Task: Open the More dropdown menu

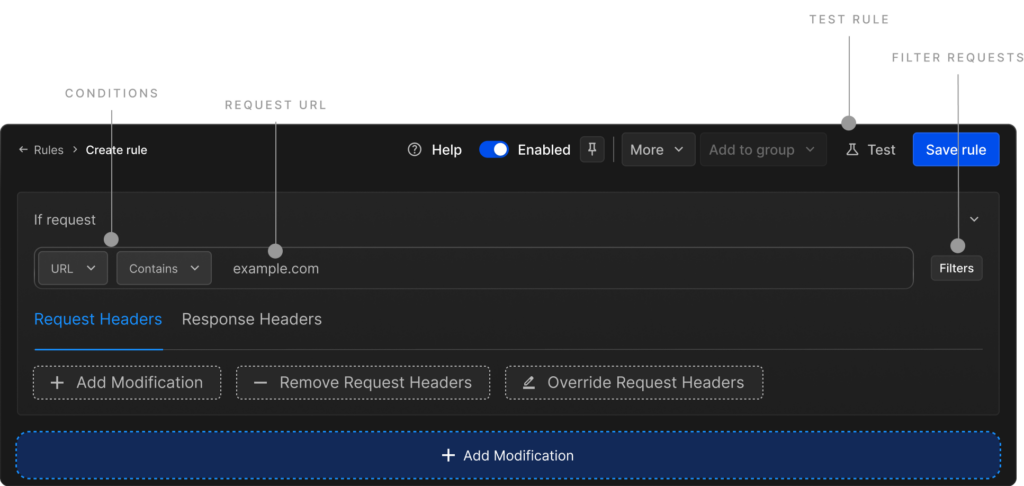Action: [658, 150]
